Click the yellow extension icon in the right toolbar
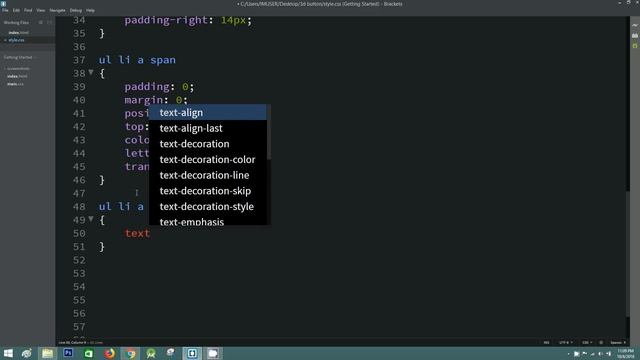The height and width of the screenshot is (360, 640). 635,46
